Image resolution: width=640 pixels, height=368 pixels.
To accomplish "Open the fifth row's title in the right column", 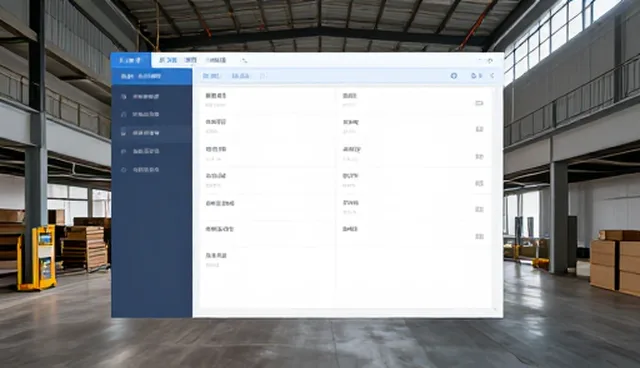I will click(x=351, y=203).
